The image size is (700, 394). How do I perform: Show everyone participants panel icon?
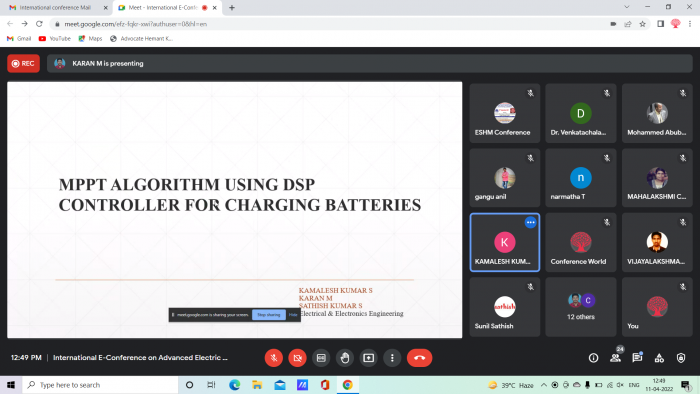tap(616, 358)
